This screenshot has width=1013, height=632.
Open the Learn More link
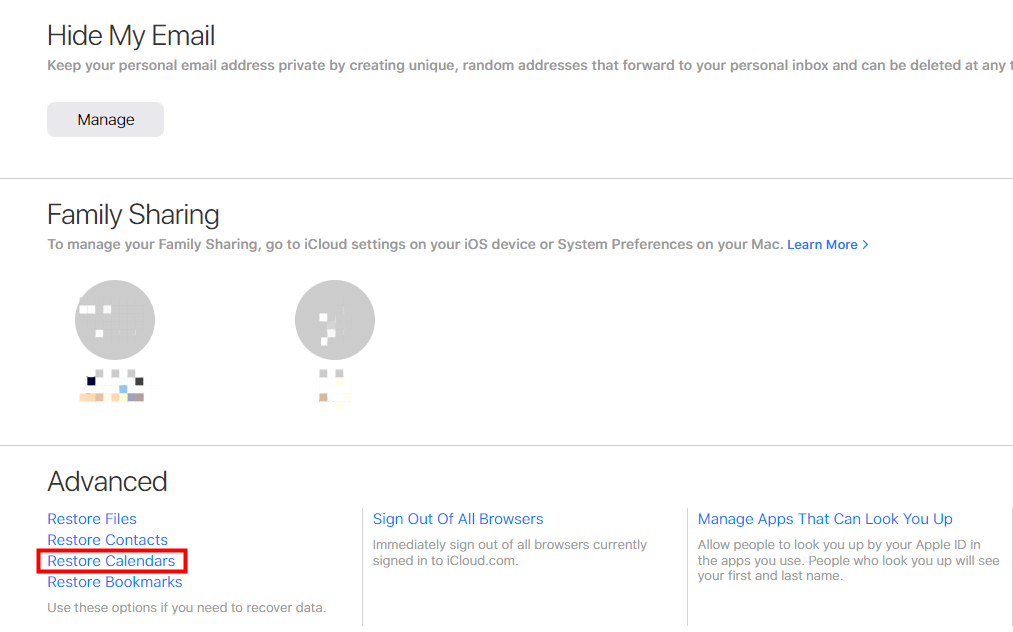(822, 245)
